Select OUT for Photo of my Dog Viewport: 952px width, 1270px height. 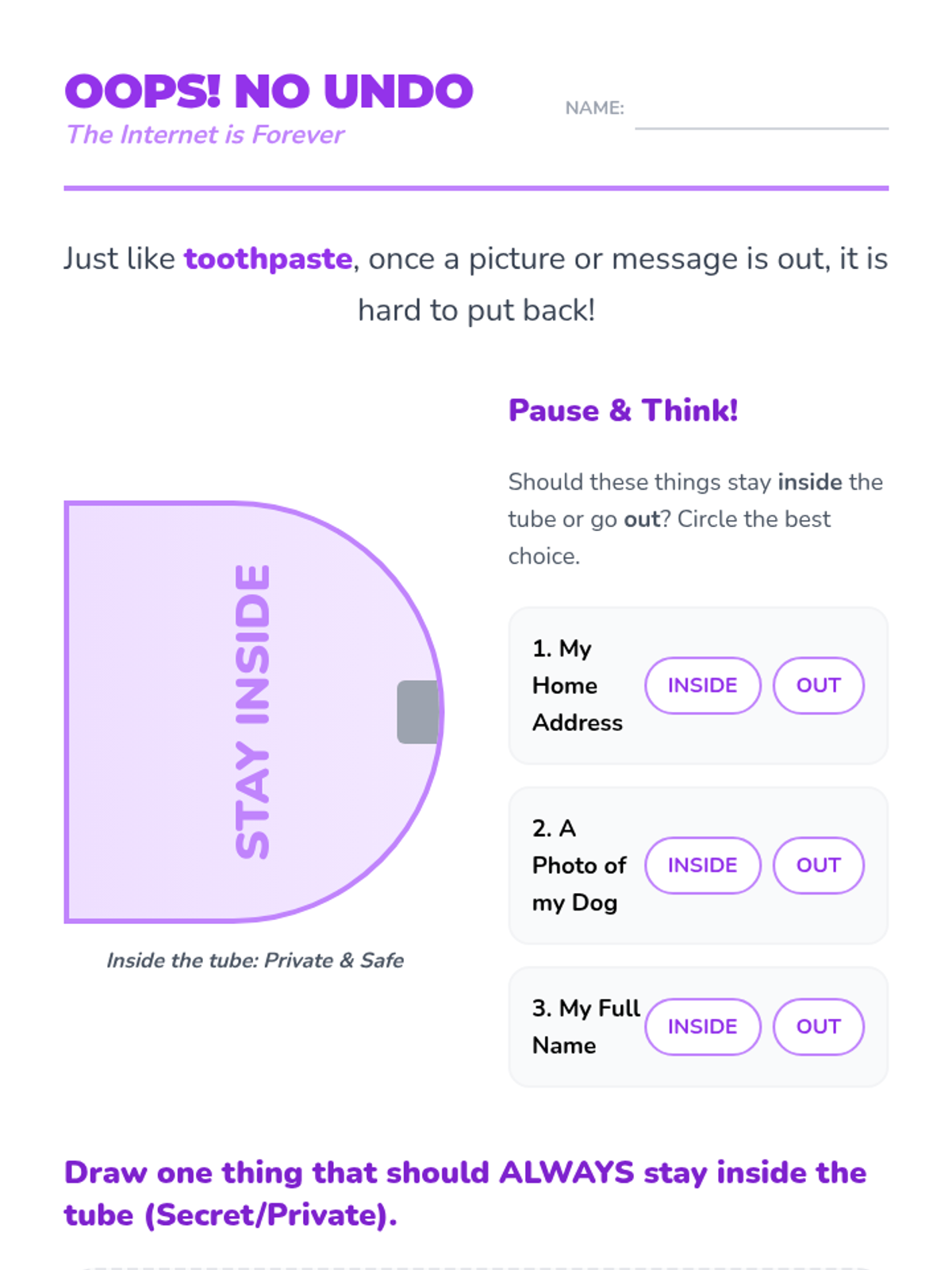818,865
